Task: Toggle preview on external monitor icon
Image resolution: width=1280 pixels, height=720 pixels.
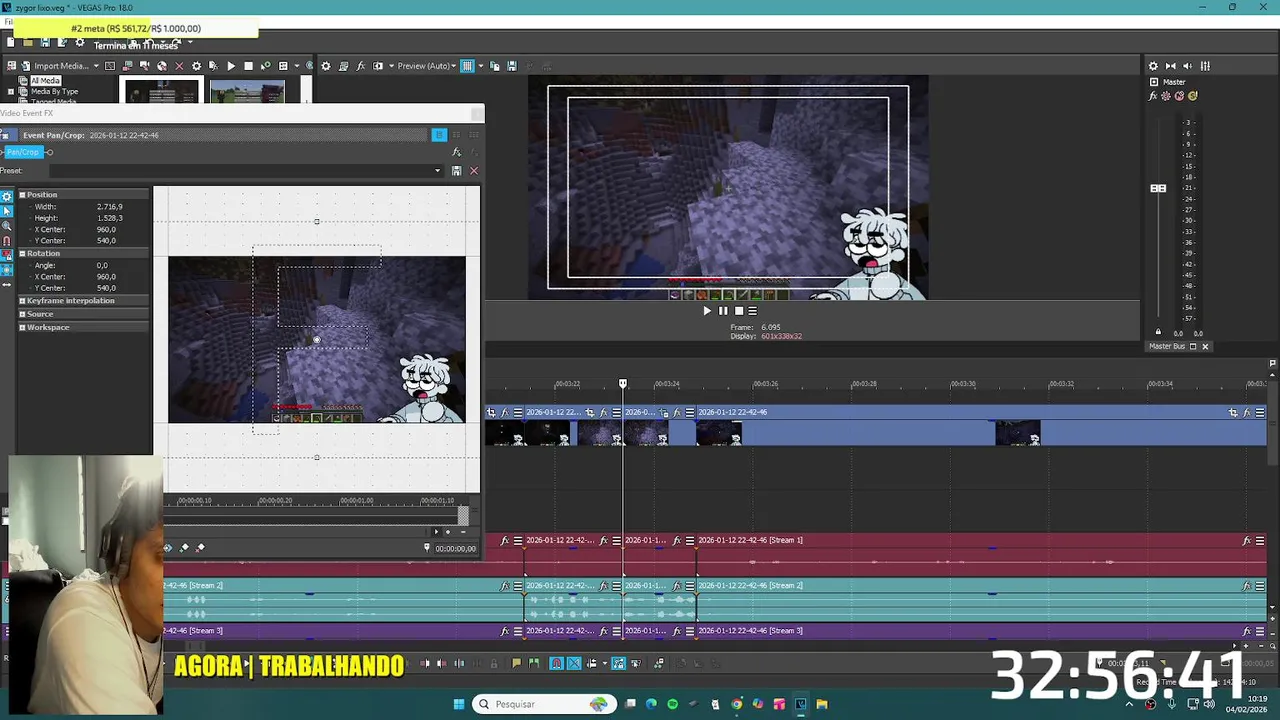Action: pyautogui.click(x=343, y=66)
